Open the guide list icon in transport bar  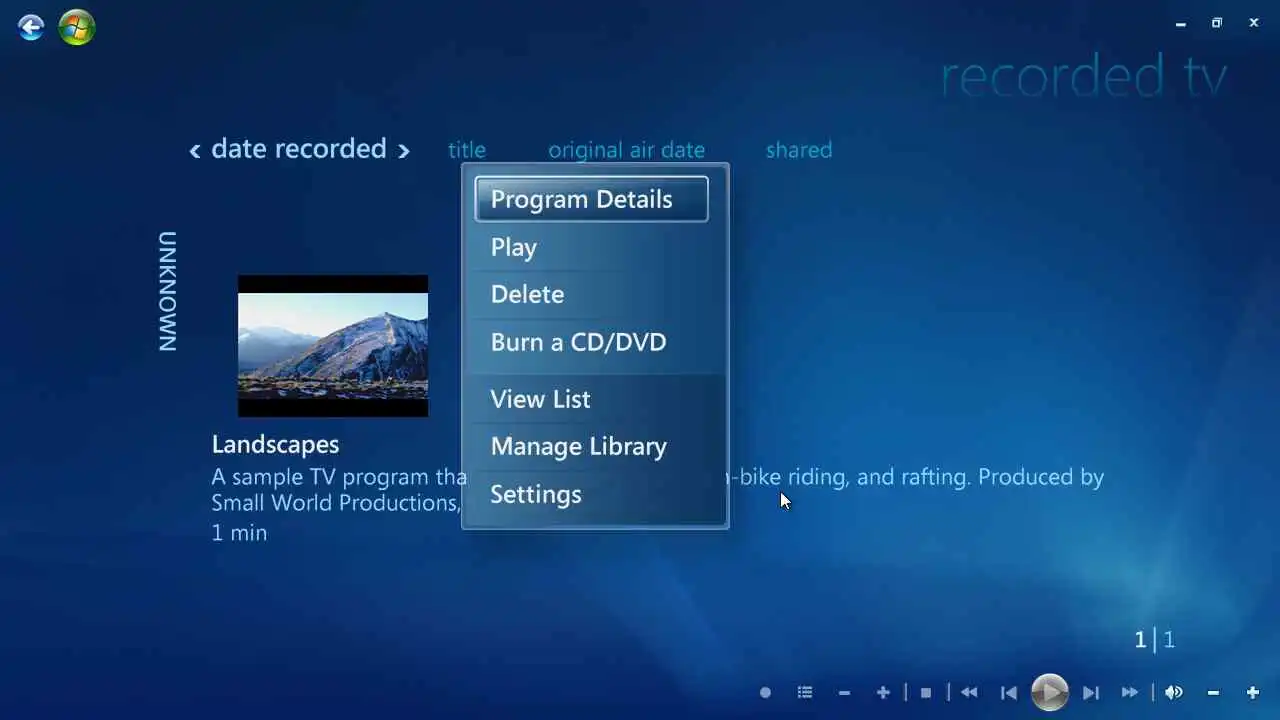click(805, 692)
